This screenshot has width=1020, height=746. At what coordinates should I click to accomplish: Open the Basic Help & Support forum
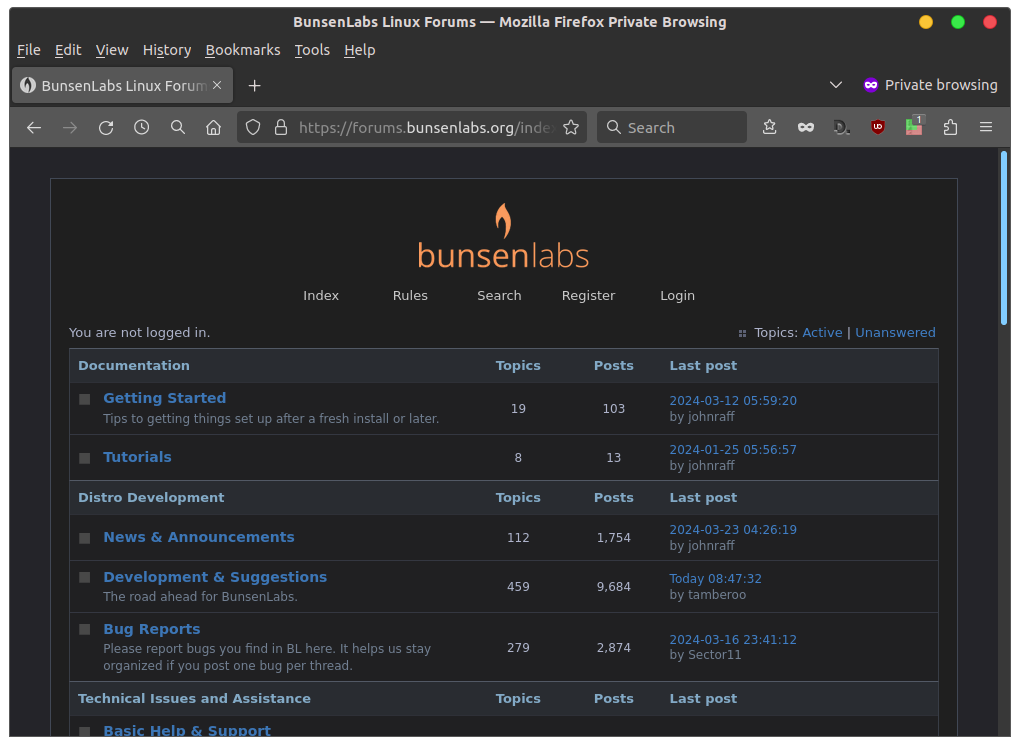click(x=187, y=731)
